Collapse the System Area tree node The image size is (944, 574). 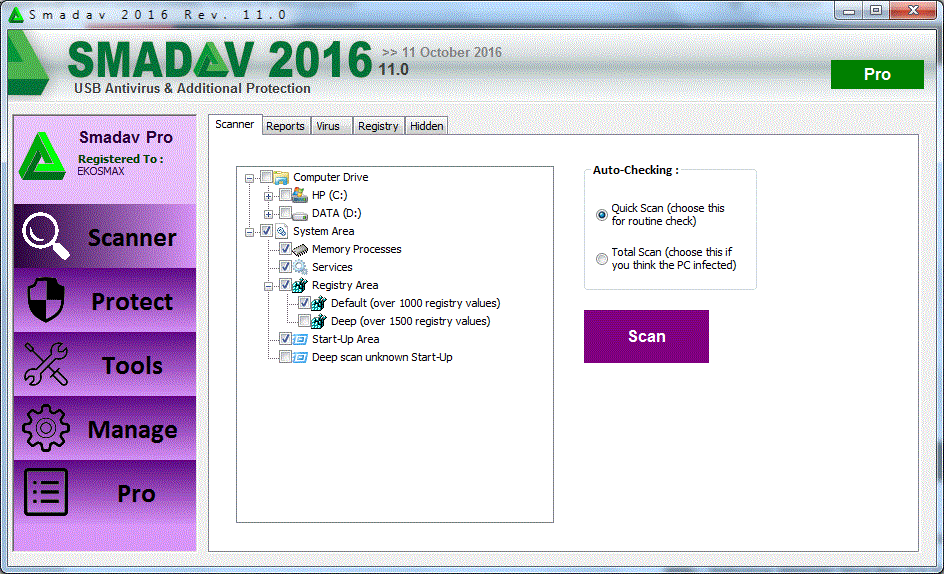[x=249, y=232]
